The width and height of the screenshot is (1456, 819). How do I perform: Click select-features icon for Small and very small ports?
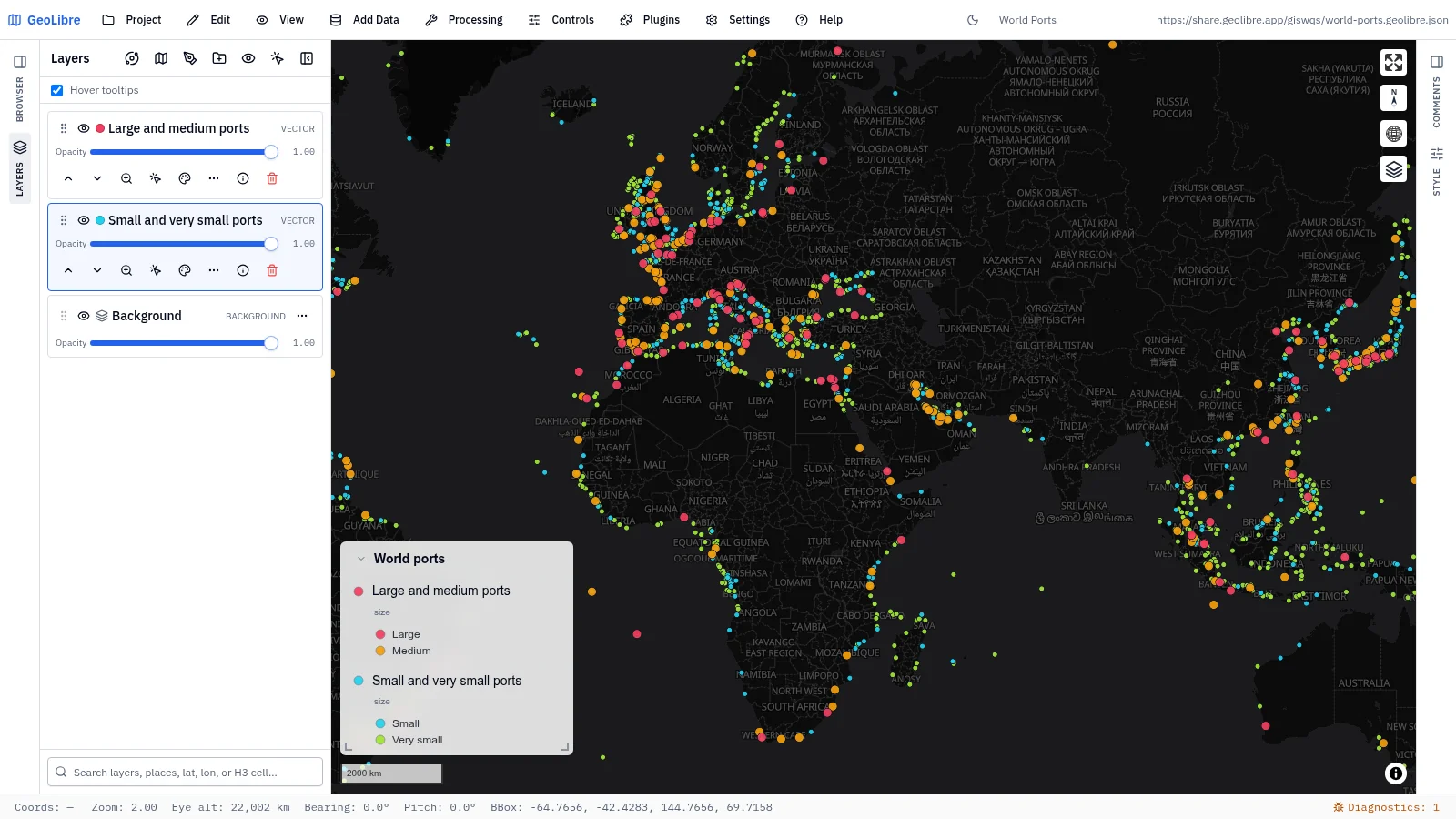156,270
